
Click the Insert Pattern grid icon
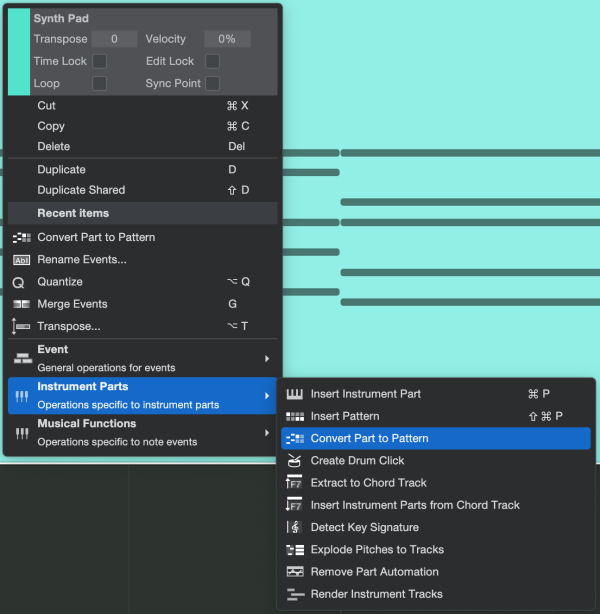click(295, 416)
